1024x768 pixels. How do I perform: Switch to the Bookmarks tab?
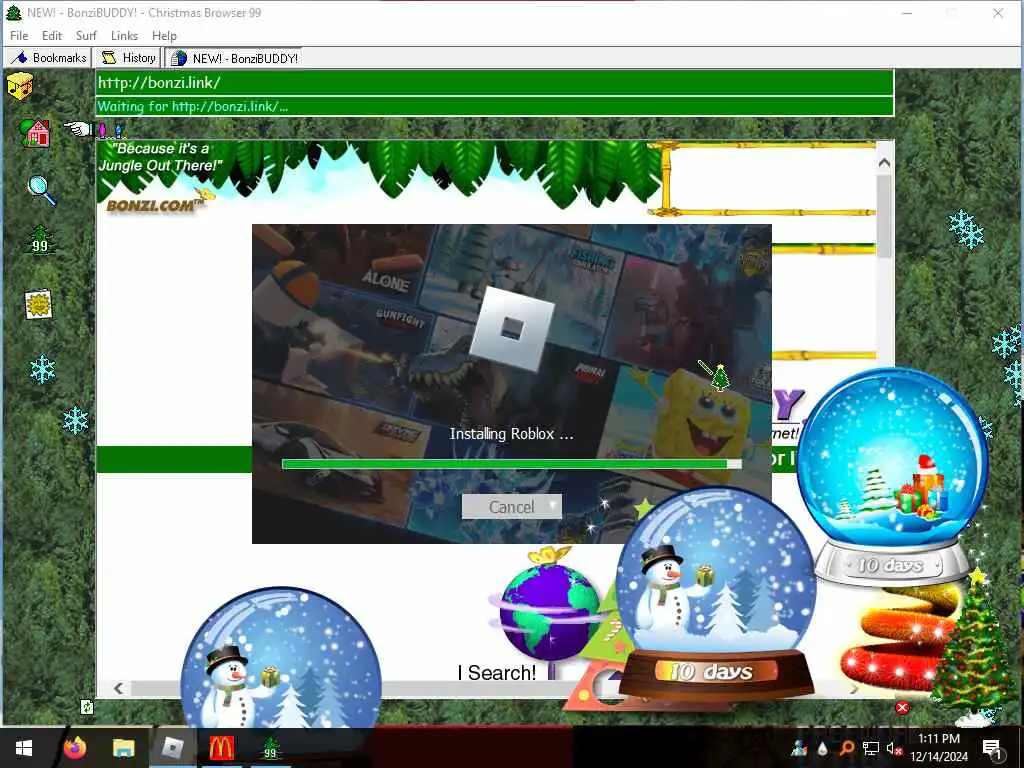(x=48, y=57)
